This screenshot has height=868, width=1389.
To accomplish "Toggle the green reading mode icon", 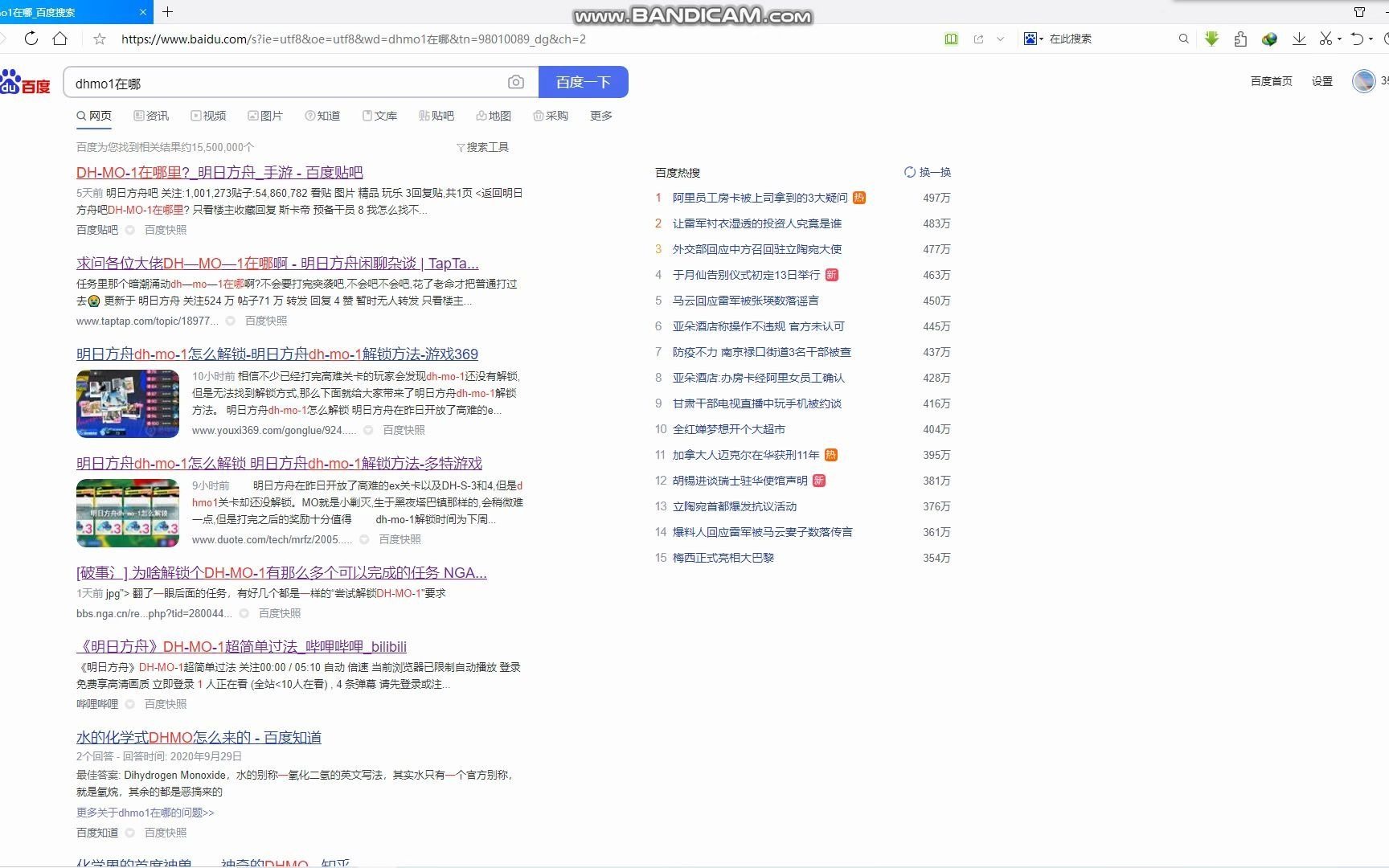I will pos(951,39).
